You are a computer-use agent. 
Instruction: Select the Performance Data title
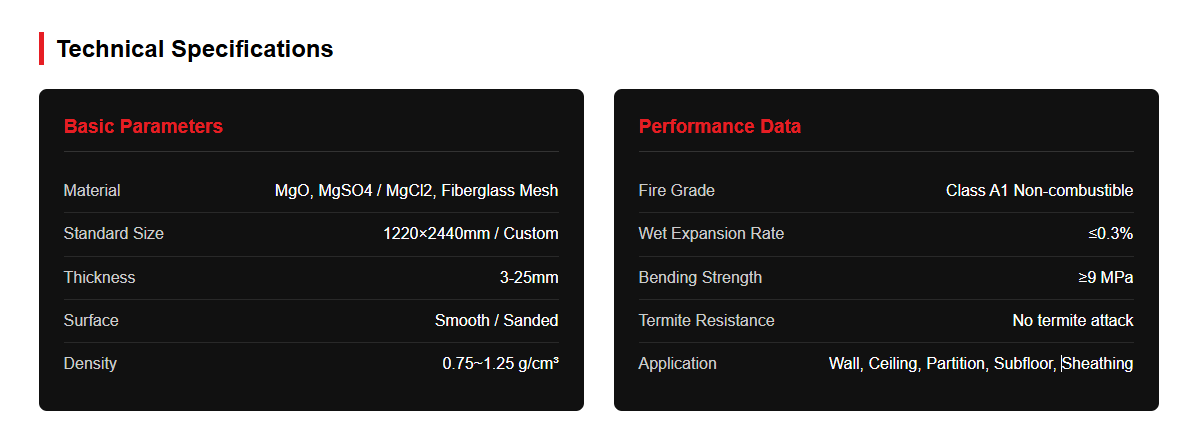pyautogui.click(x=720, y=127)
